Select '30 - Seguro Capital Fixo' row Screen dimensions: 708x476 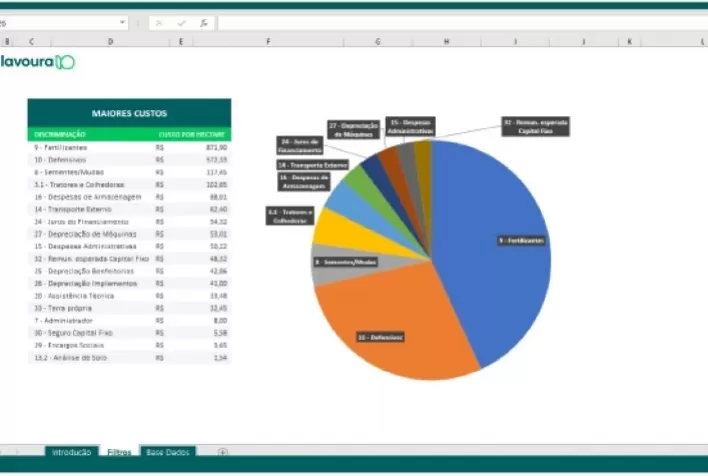129,333
